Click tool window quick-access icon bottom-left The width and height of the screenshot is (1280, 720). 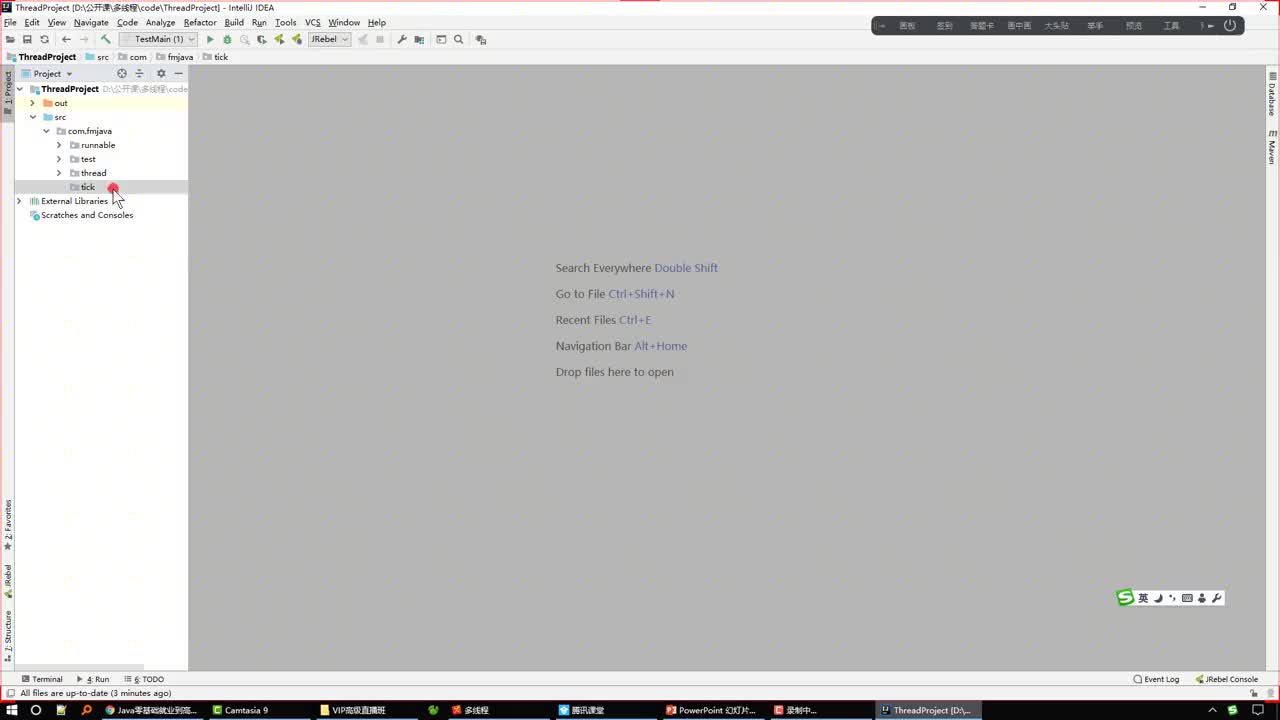[x=9, y=693]
